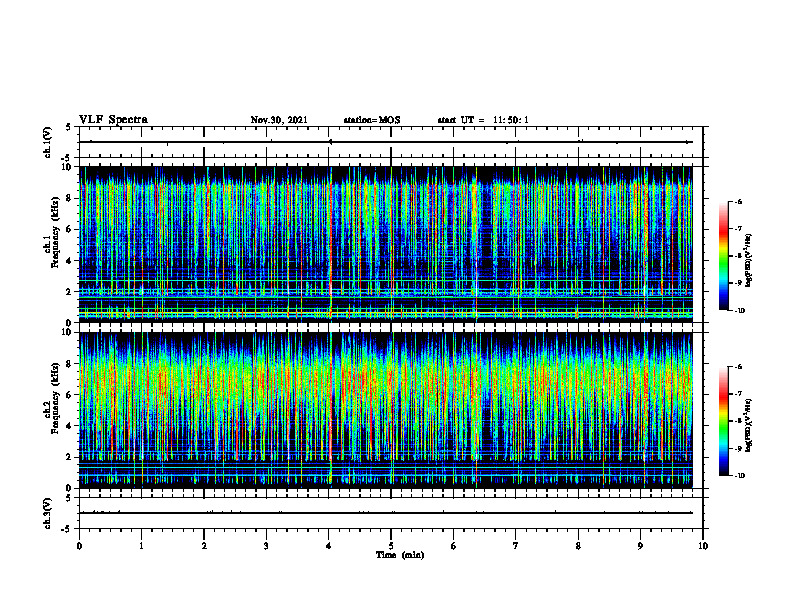
Task: Click the ch.2 colorbar log(PSD) label
Action: 749,425
